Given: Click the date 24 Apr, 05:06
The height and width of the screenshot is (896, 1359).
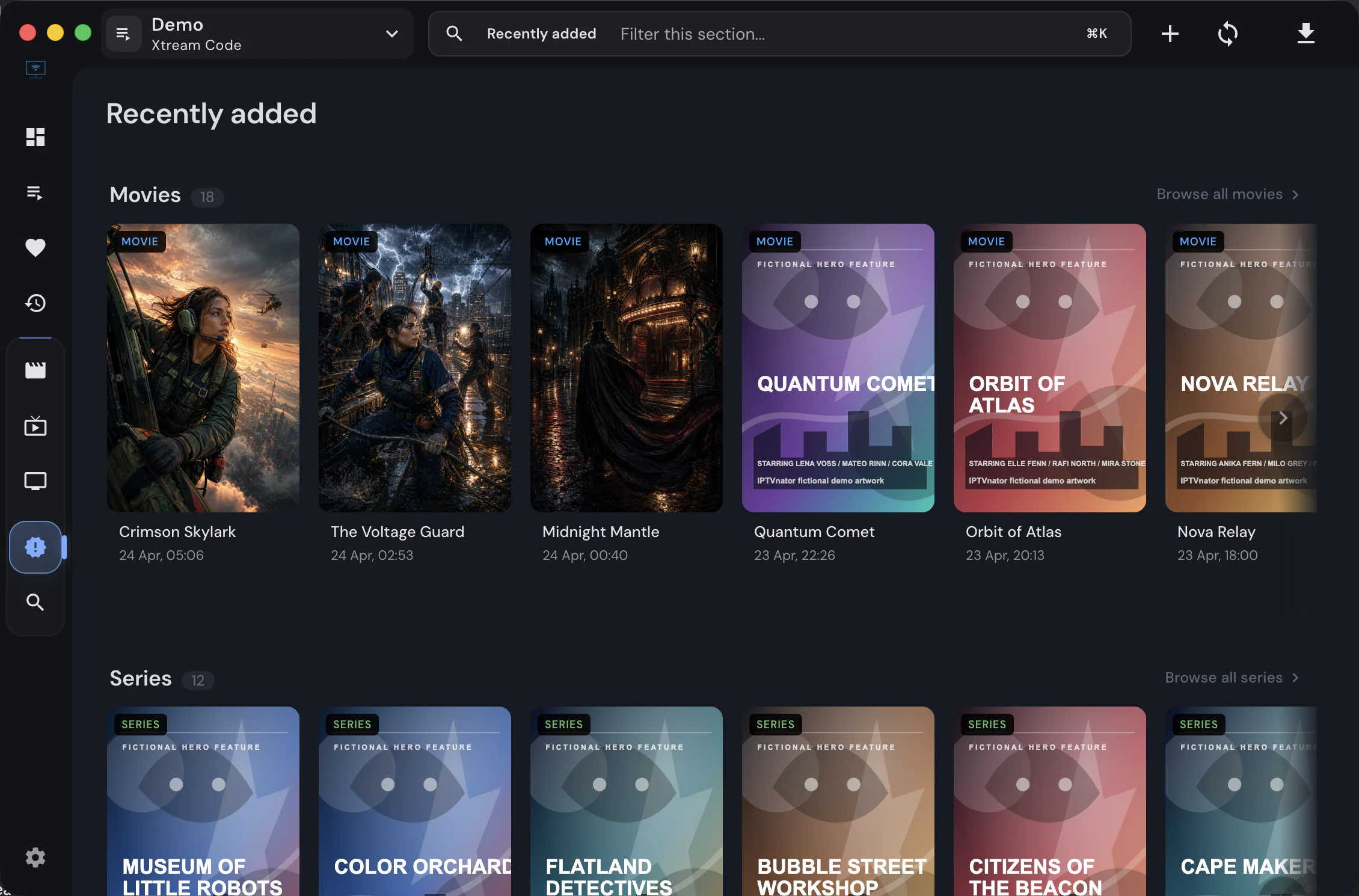Looking at the screenshot, I should [161, 555].
